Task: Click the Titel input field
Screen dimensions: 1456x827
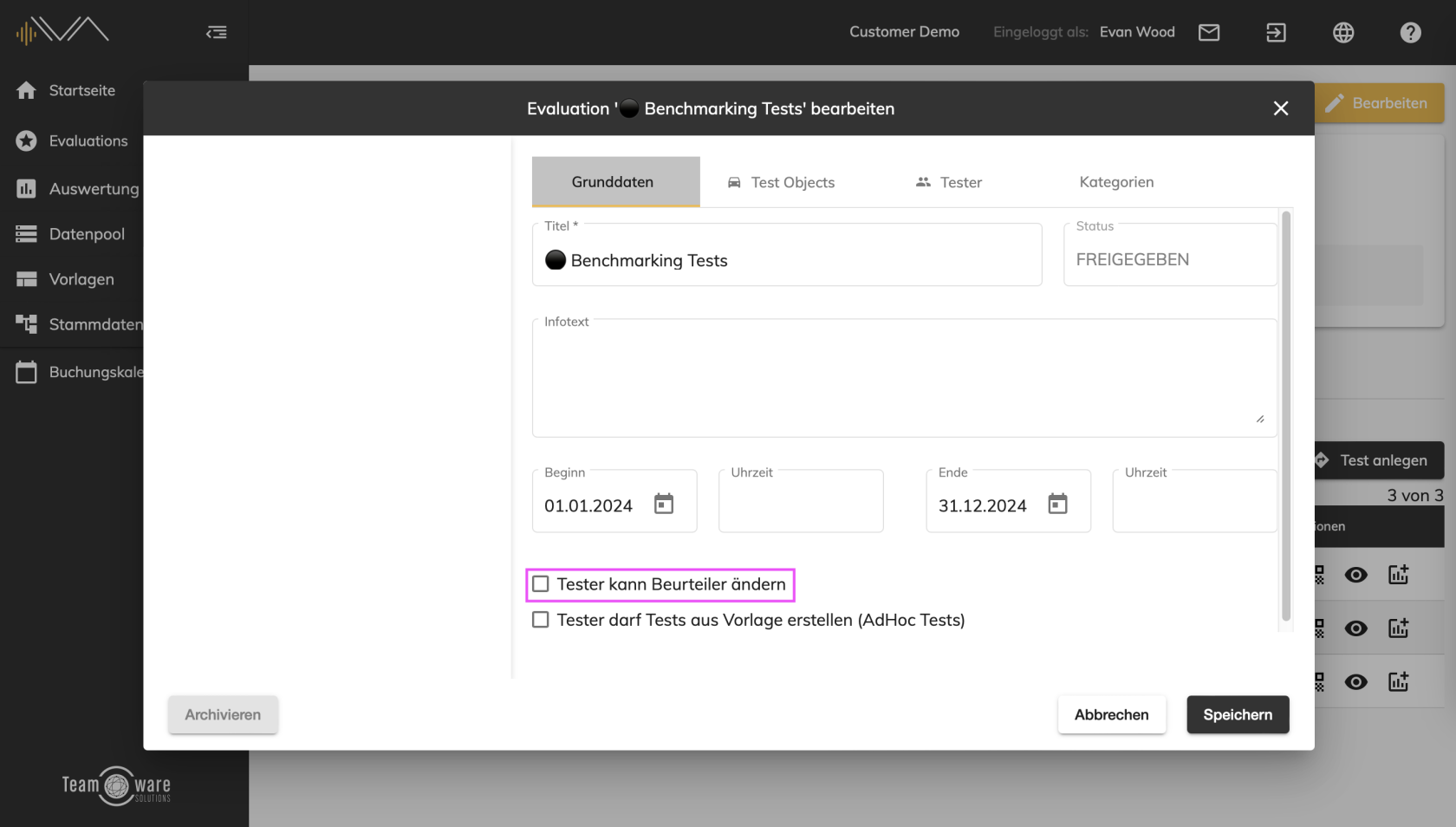Action: tap(787, 255)
